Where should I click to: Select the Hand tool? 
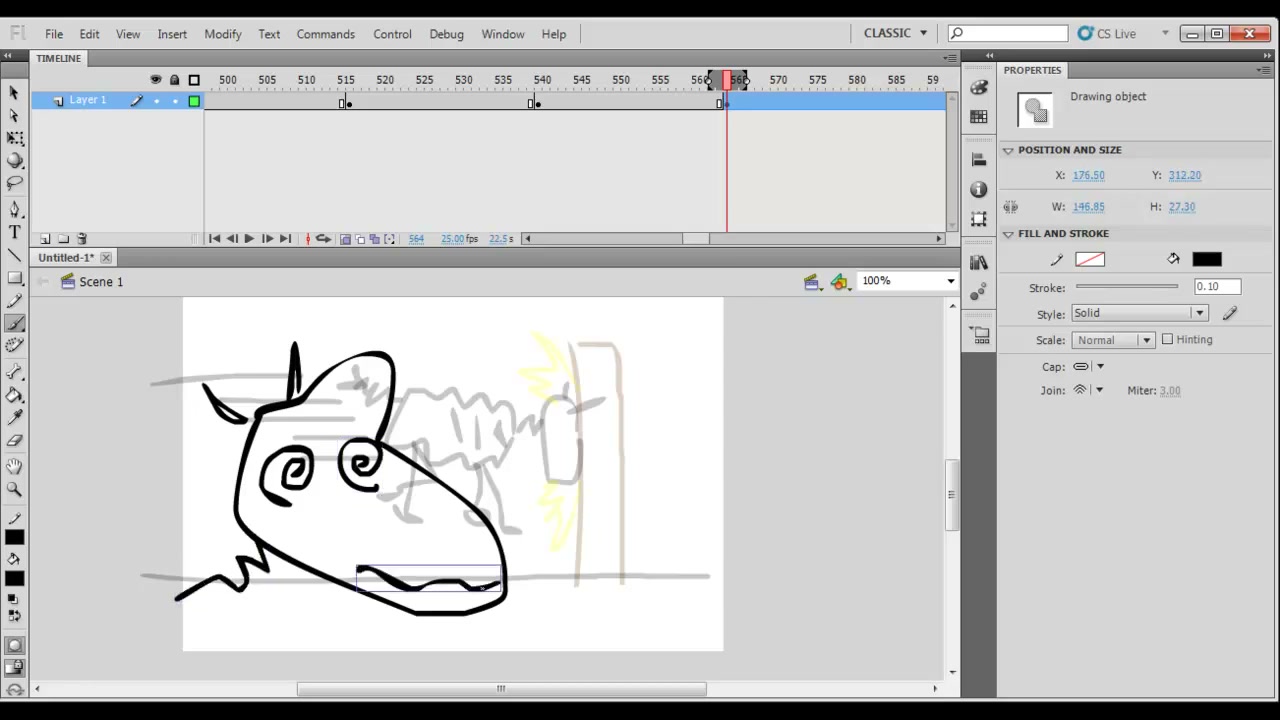[x=14, y=467]
